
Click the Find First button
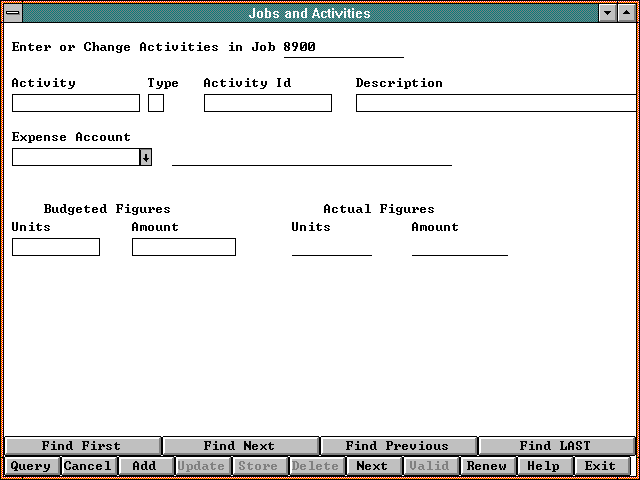(x=82, y=446)
